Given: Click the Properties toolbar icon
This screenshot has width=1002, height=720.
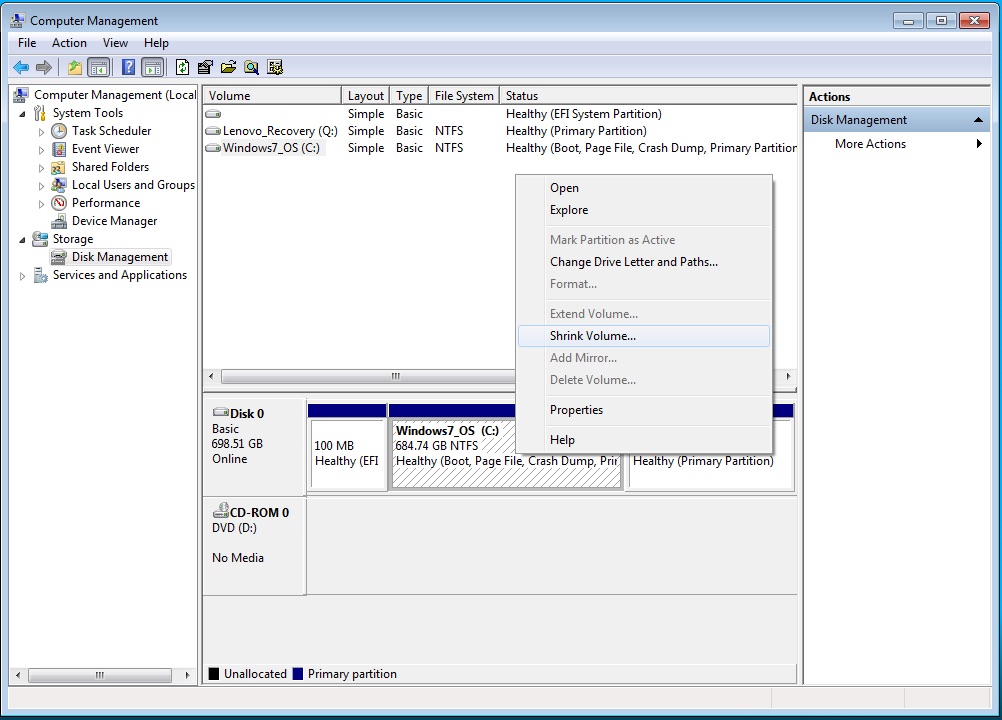Looking at the screenshot, I should (205, 67).
